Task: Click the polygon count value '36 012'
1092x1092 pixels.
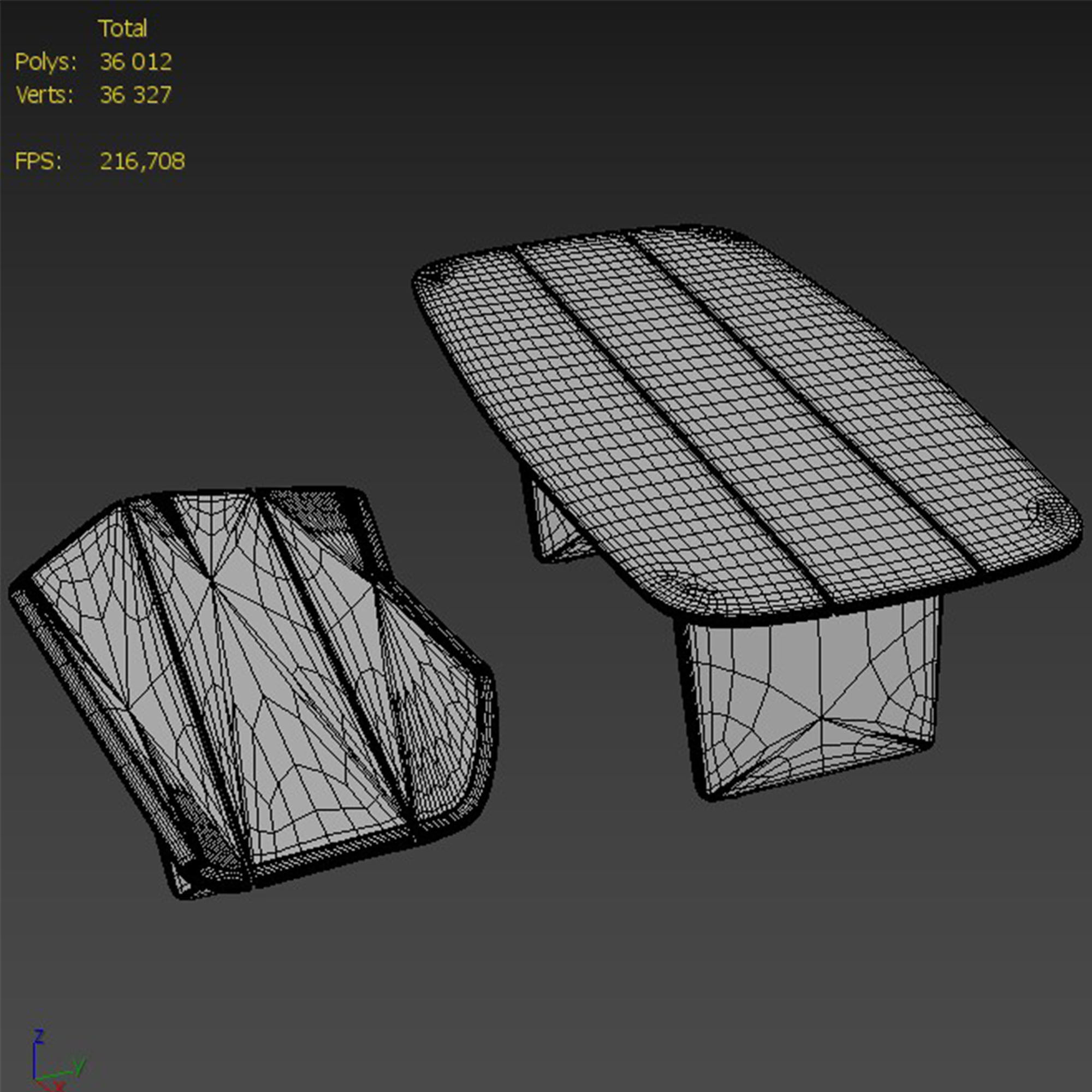Action: pyautogui.click(x=135, y=62)
